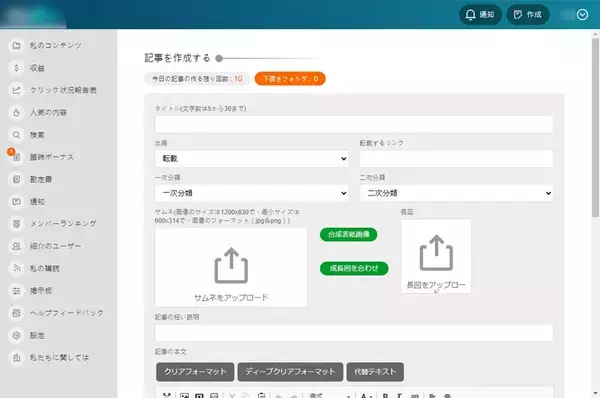Click the 長図をアップロード upload area

(436, 256)
